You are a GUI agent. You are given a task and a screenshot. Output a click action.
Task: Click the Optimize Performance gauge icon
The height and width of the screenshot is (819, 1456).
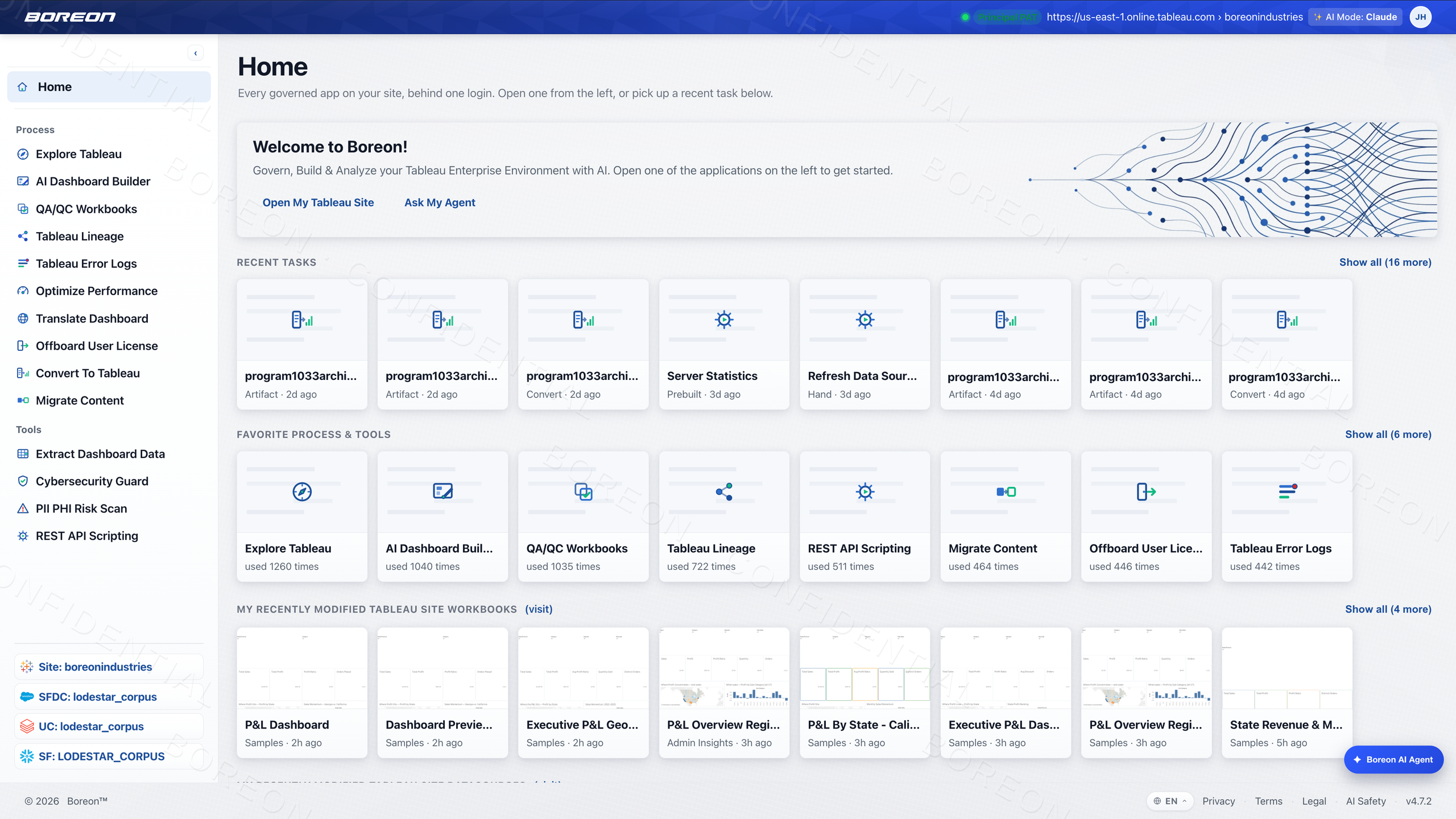tap(23, 291)
